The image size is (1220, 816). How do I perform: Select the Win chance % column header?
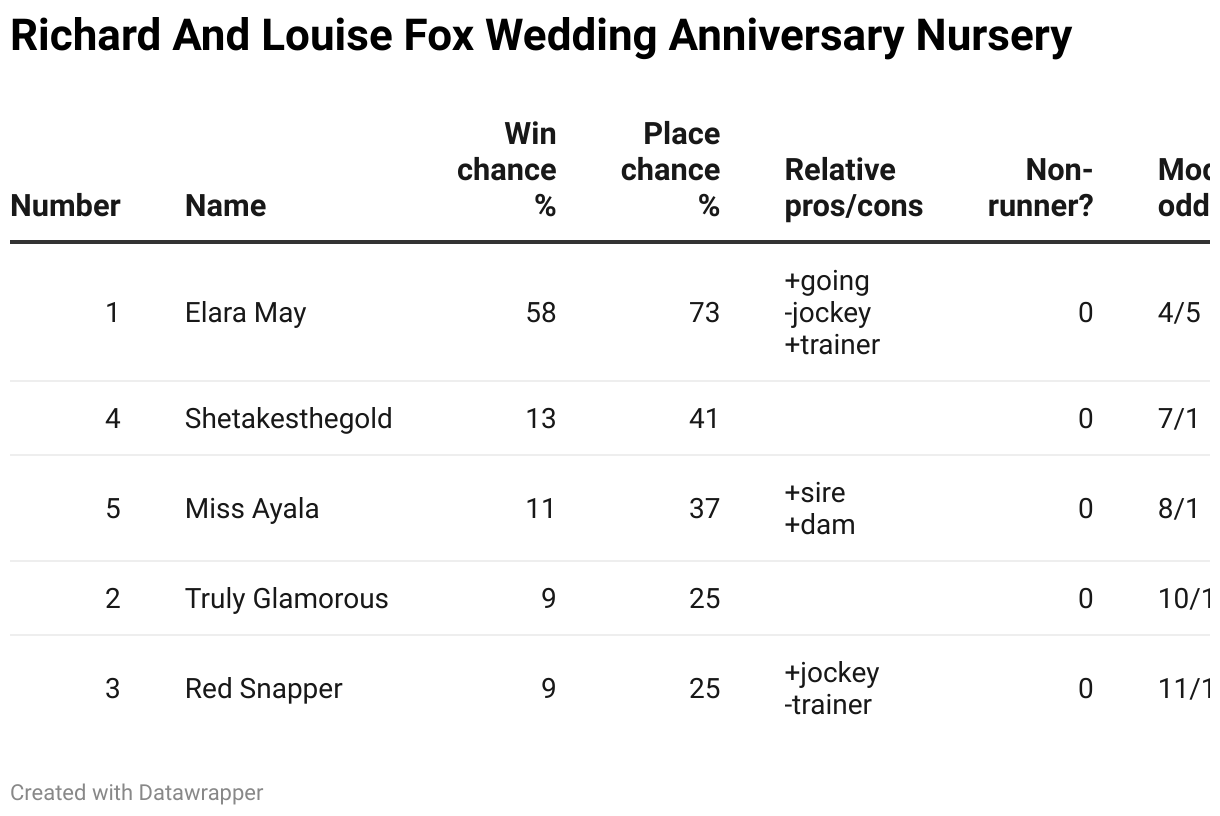coord(507,170)
